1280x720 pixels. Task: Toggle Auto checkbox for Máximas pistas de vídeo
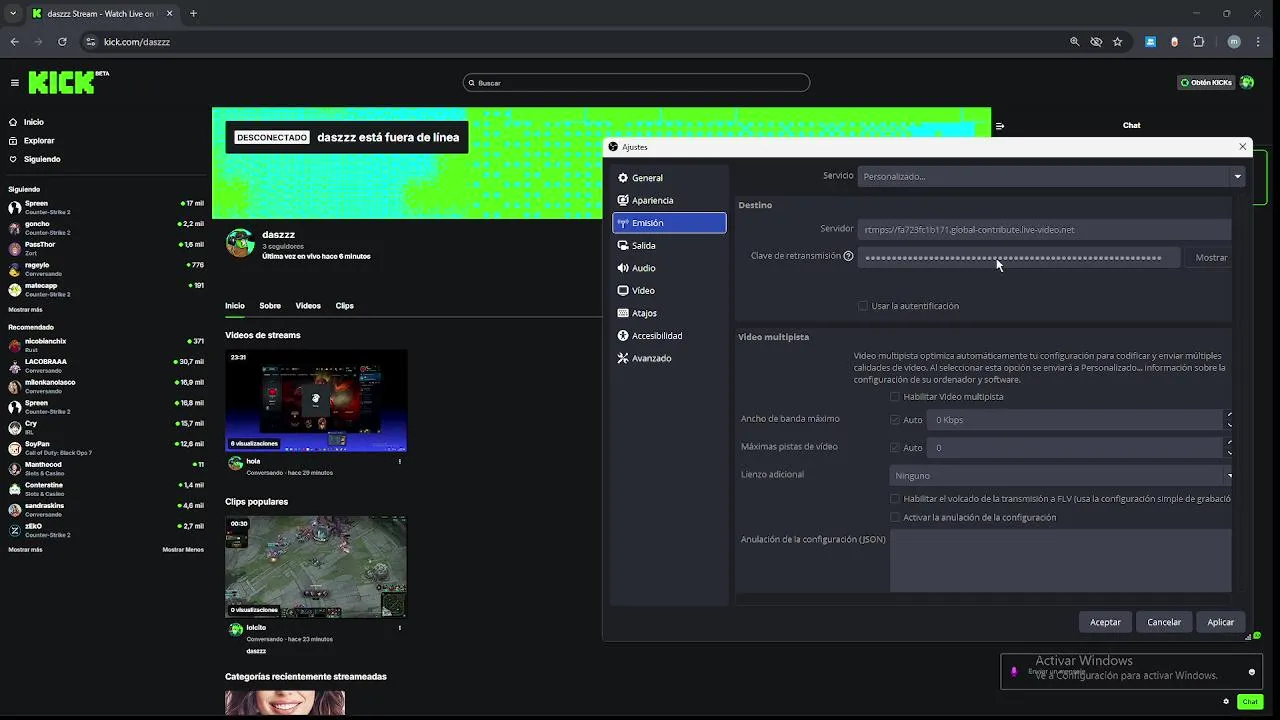coord(895,448)
